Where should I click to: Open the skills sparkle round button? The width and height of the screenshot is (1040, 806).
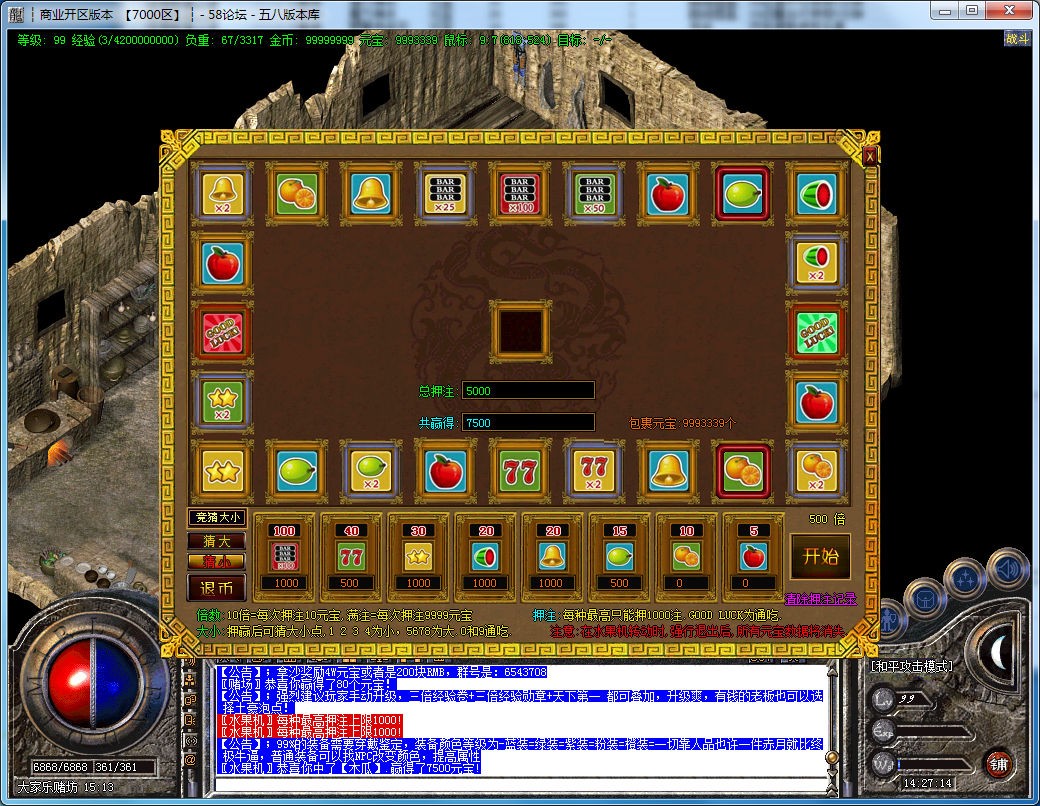click(x=965, y=579)
